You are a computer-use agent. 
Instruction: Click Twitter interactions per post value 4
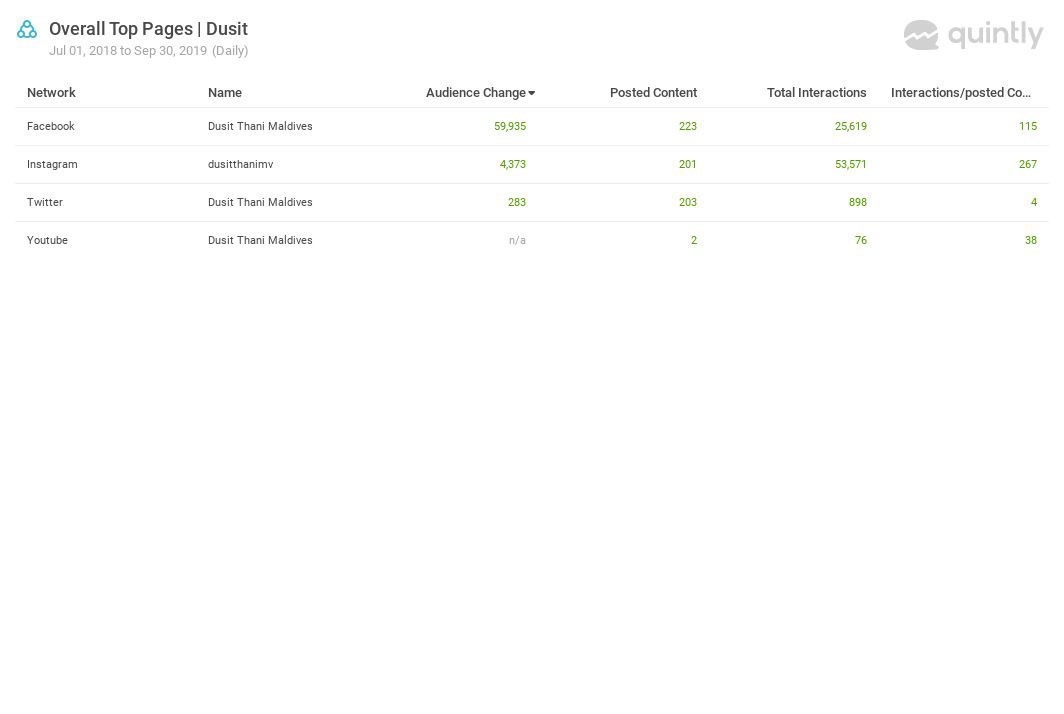[1033, 202]
